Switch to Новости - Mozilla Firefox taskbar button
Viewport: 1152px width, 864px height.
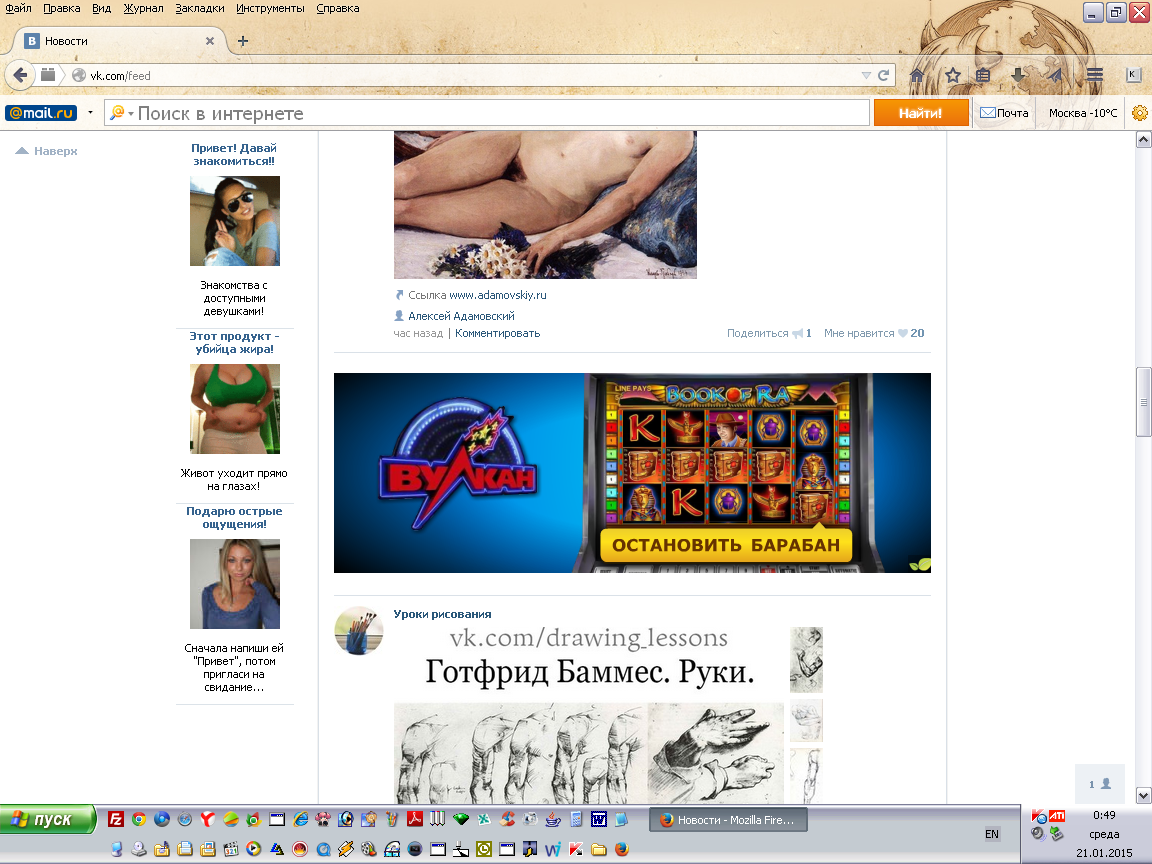728,820
